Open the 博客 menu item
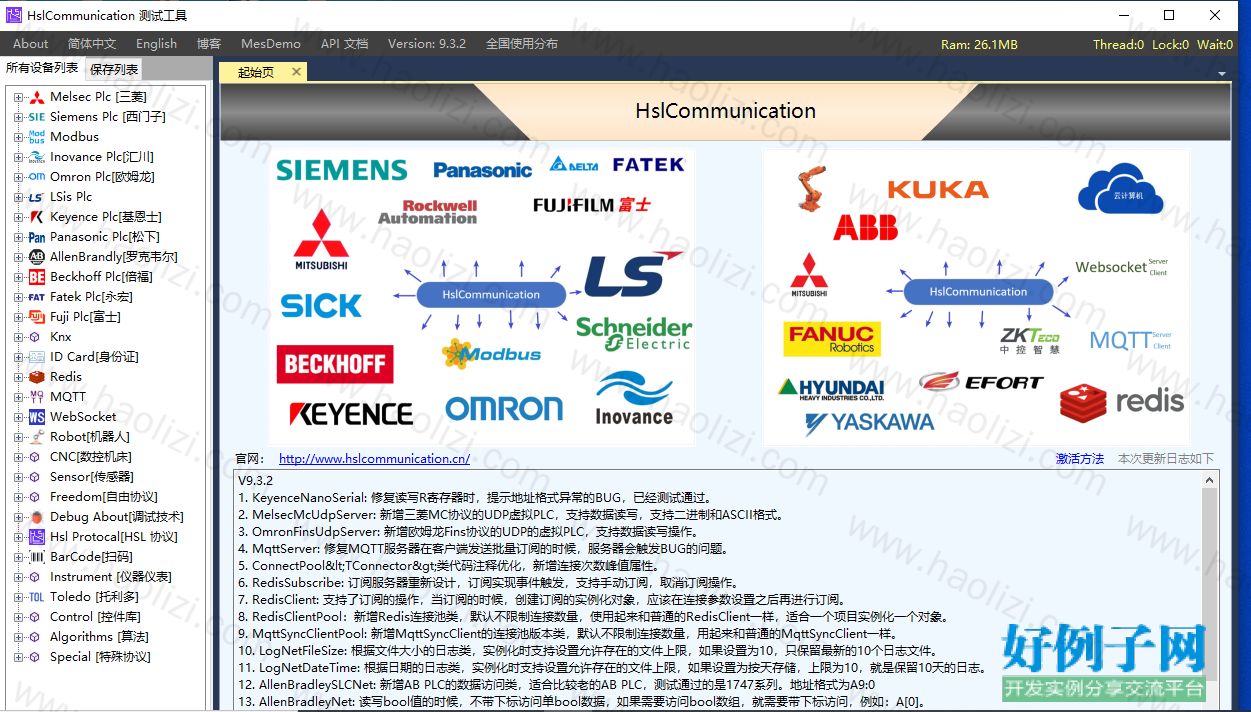The width and height of the screenshot is (1251, 712). click(209, 44)
